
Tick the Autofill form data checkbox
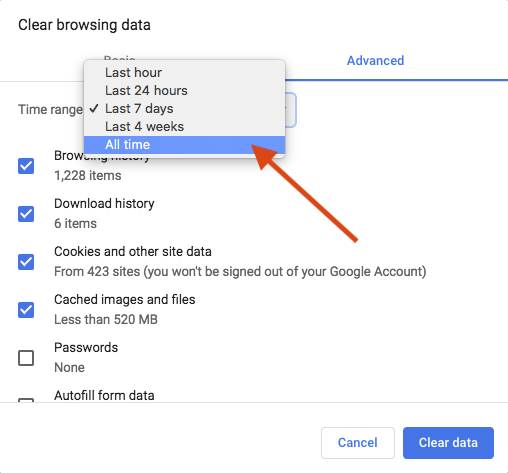point(26,400)
